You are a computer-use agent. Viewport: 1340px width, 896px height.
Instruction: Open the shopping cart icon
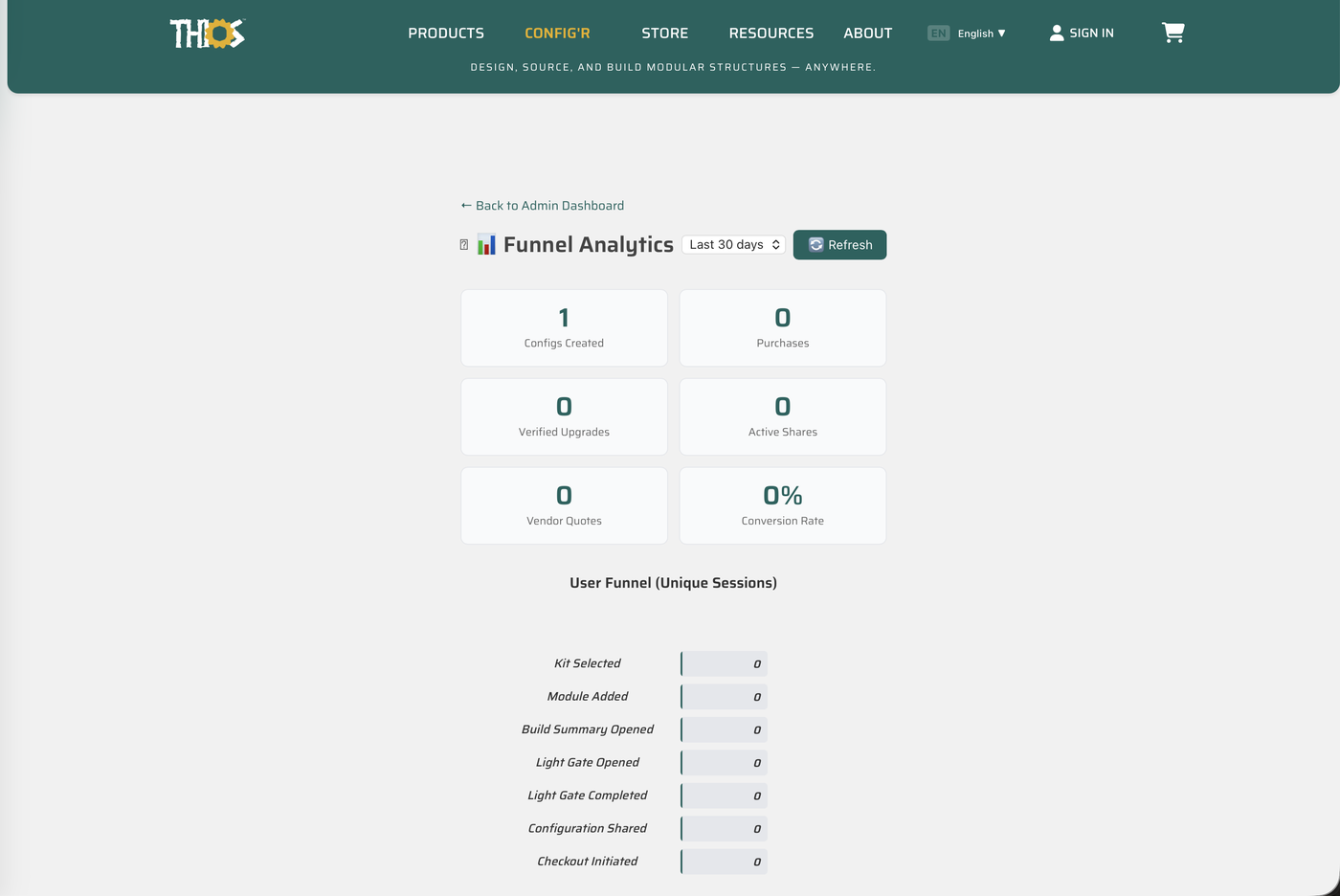[x=1172, y=33]
